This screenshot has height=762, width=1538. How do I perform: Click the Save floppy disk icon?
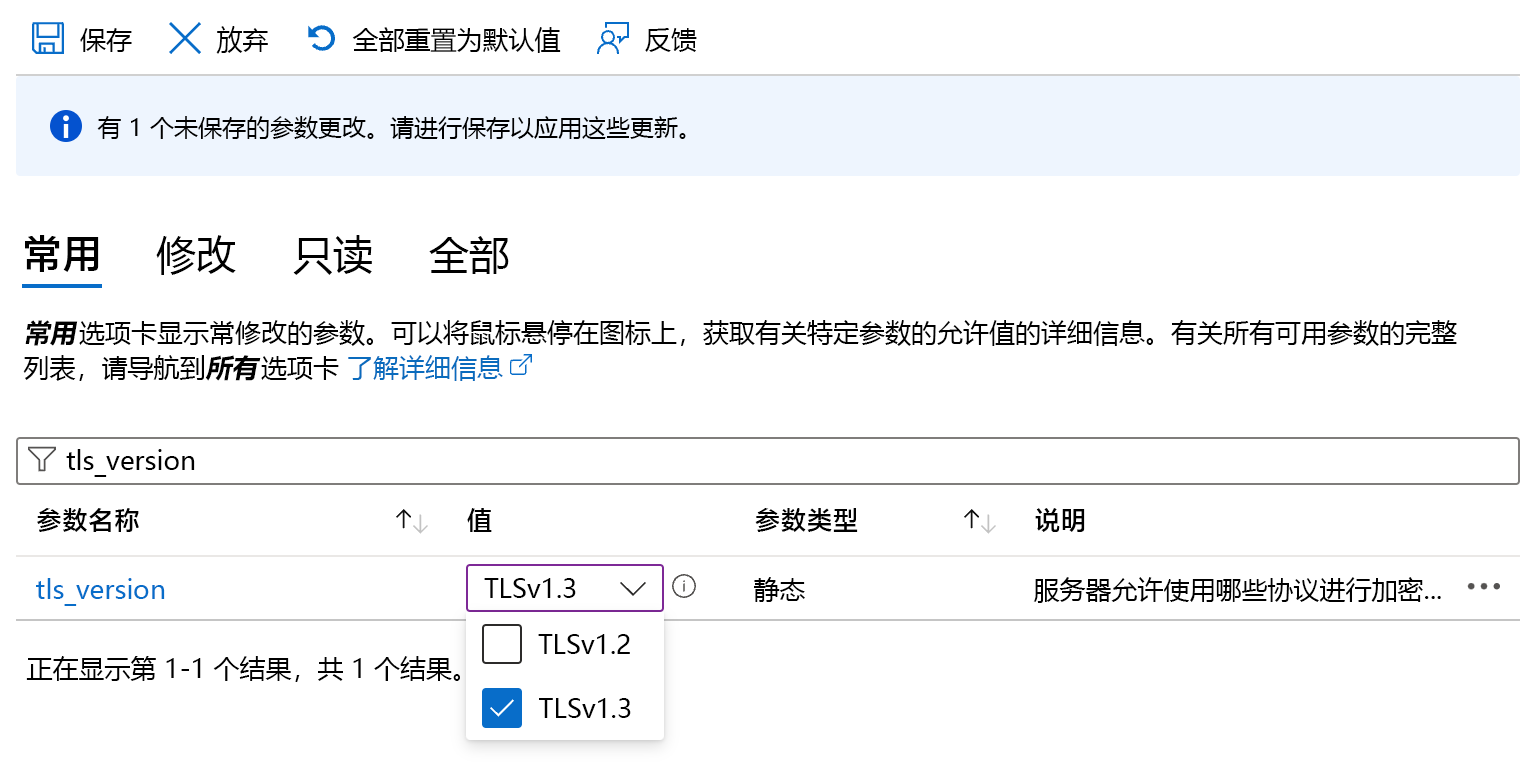point(47,39)
